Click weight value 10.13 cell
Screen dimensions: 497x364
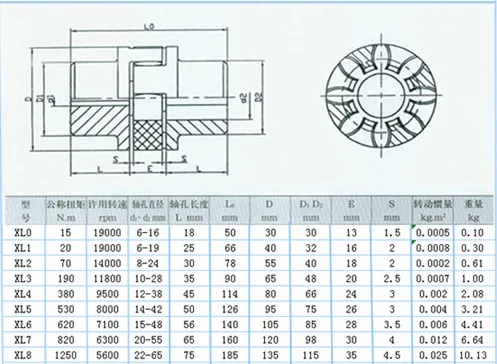point(473,355)
